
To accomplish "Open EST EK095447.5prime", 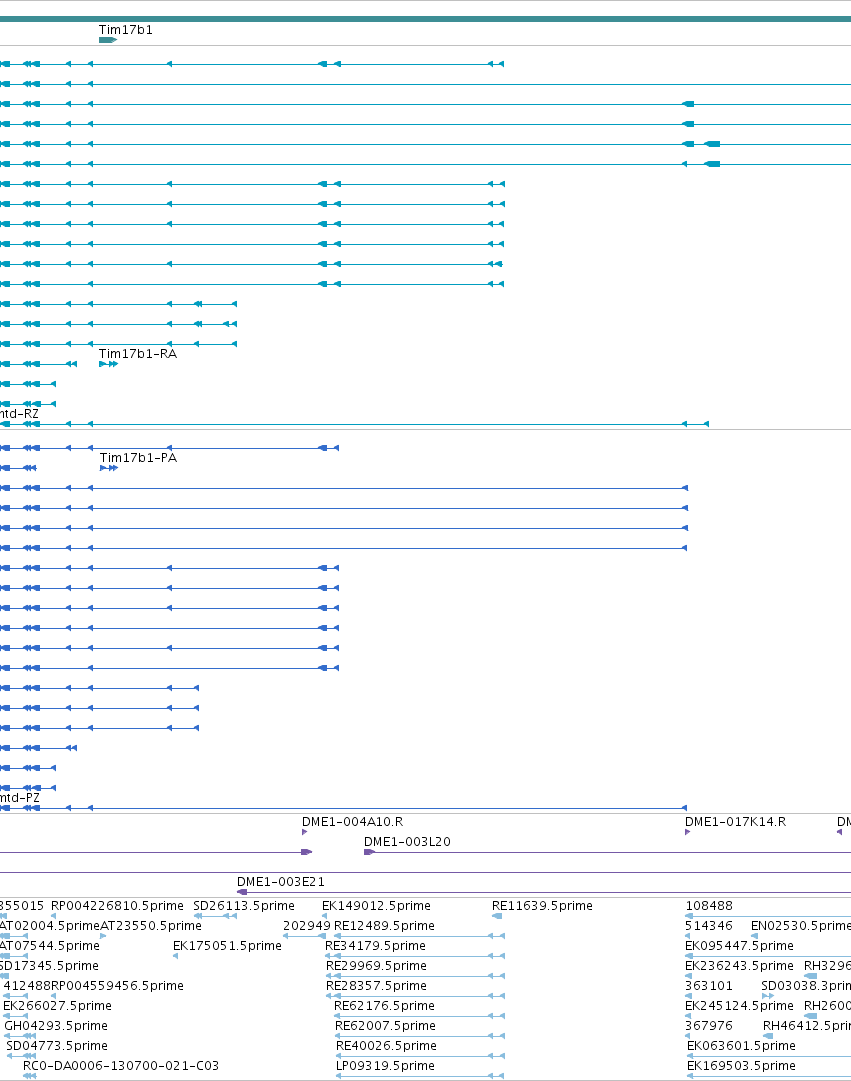I will click(739, 946).
